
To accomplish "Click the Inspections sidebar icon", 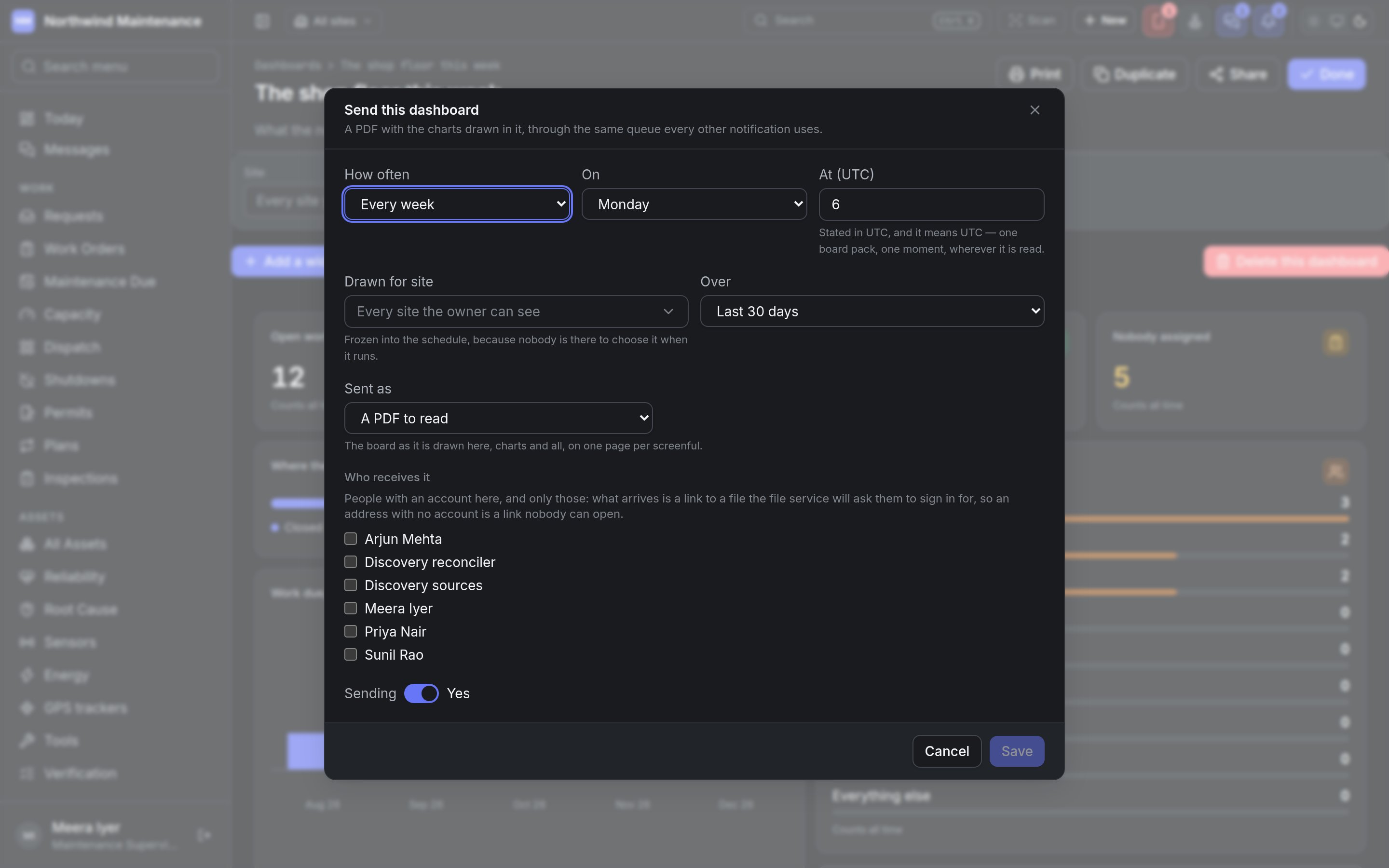I will 27,478.
